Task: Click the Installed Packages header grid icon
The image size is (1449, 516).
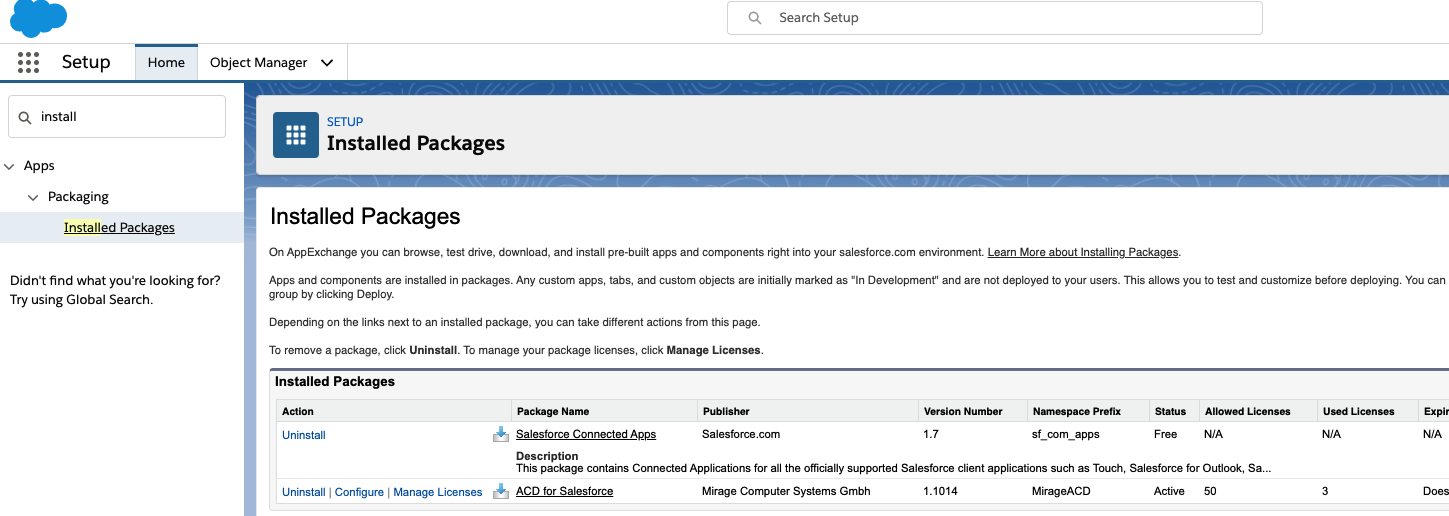Action: pyautogui.click(x=296, y=135)
